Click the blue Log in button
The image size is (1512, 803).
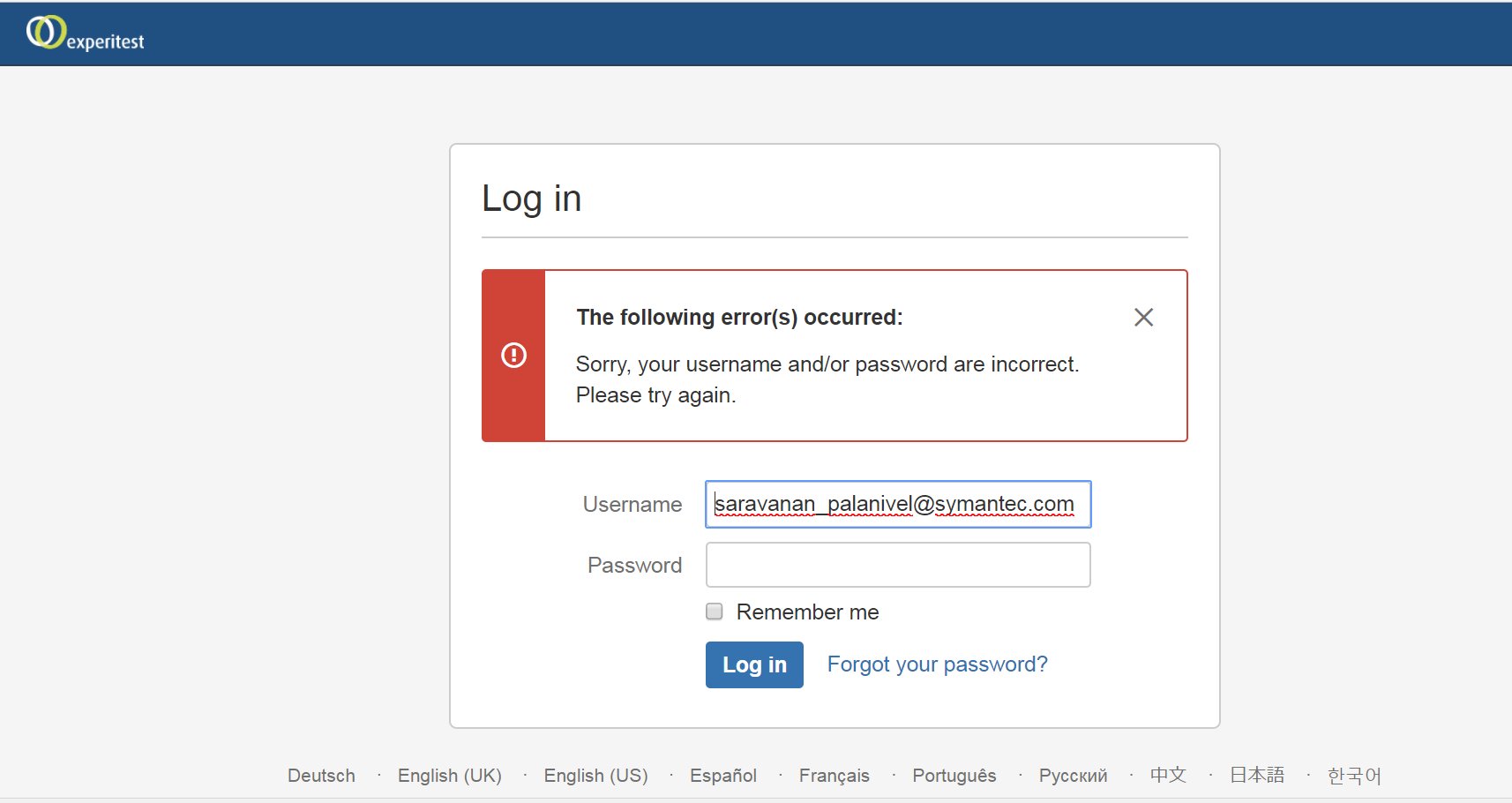point(754,664)
